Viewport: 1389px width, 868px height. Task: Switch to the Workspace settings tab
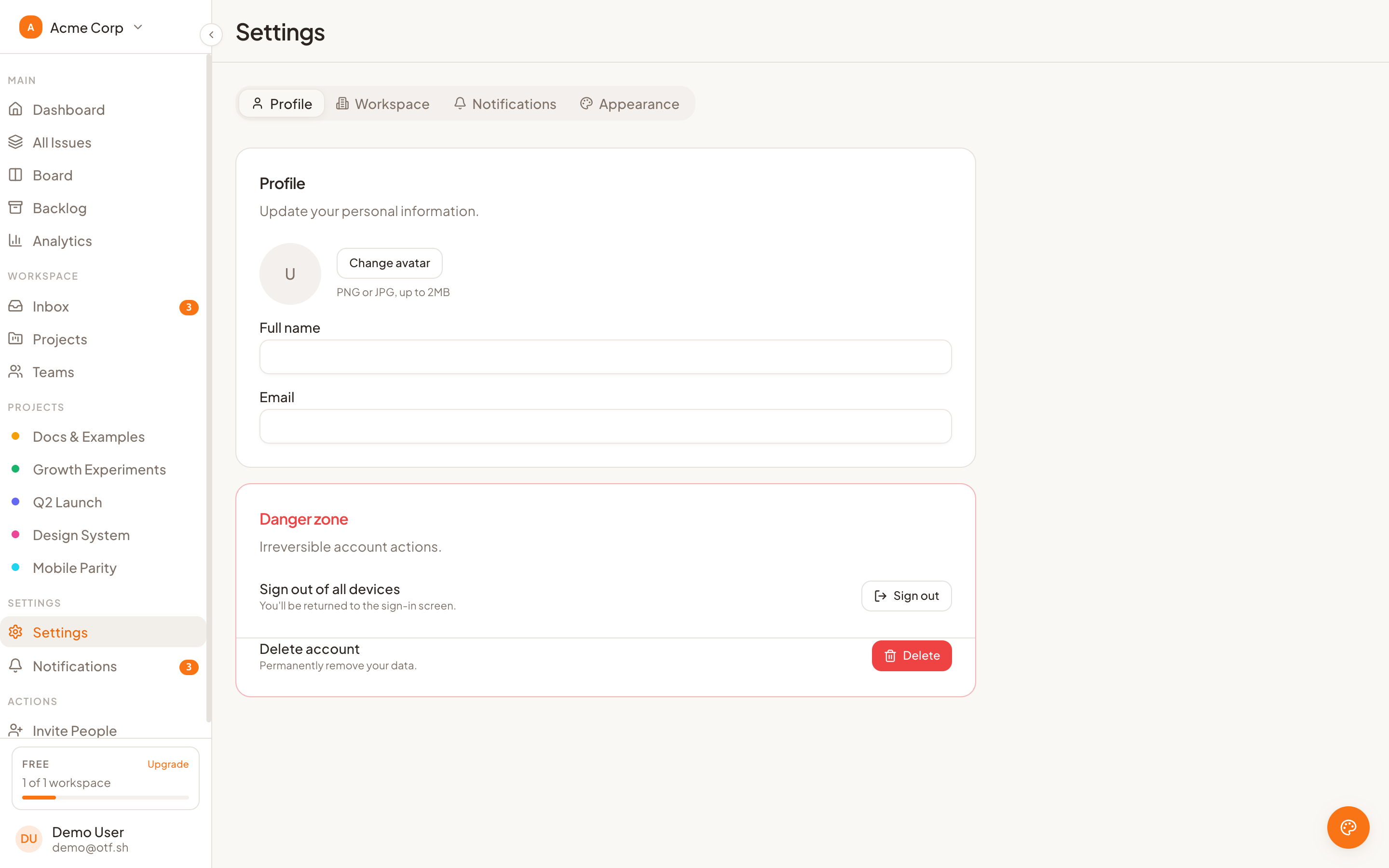pyautogui.click(x=383, y=104)
